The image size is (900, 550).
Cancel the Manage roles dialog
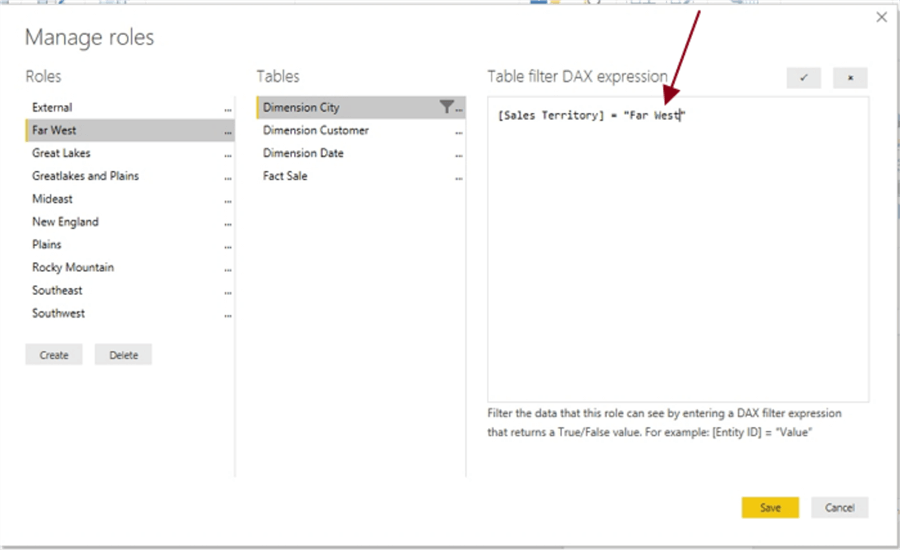pos(839,507)
